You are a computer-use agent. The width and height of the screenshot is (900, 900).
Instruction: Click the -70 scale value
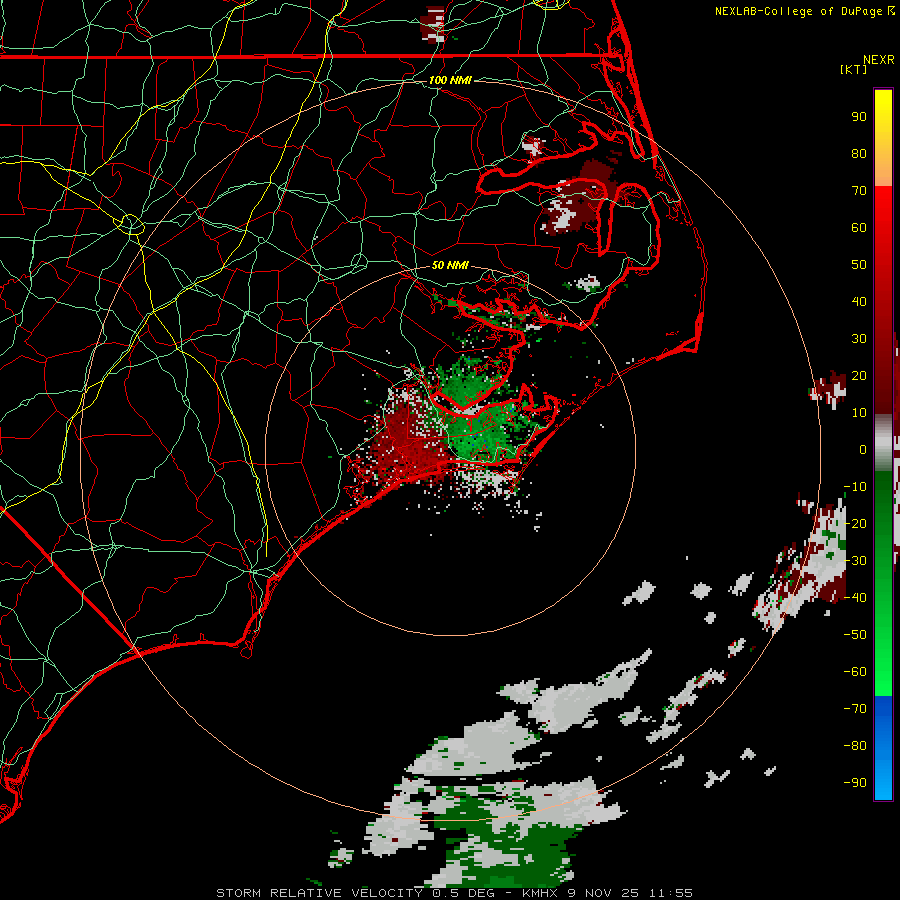(855, 709)
